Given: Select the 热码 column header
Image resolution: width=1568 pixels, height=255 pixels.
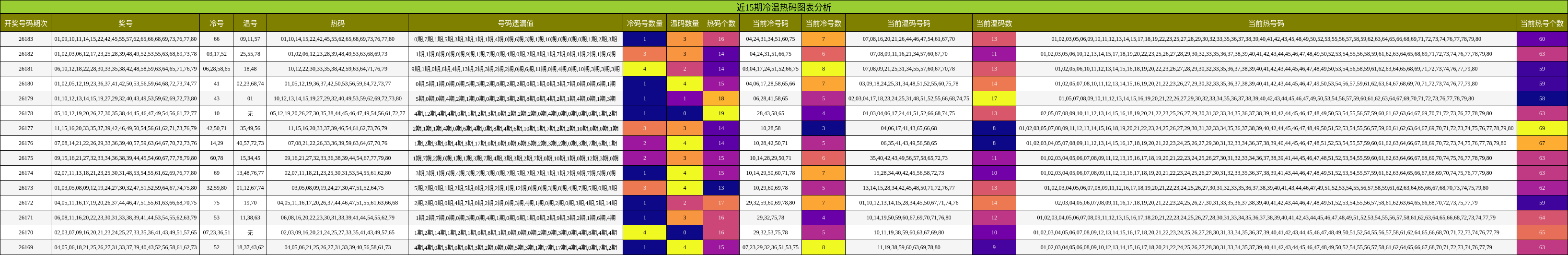Looking at the screenshot, I should 338,24.
